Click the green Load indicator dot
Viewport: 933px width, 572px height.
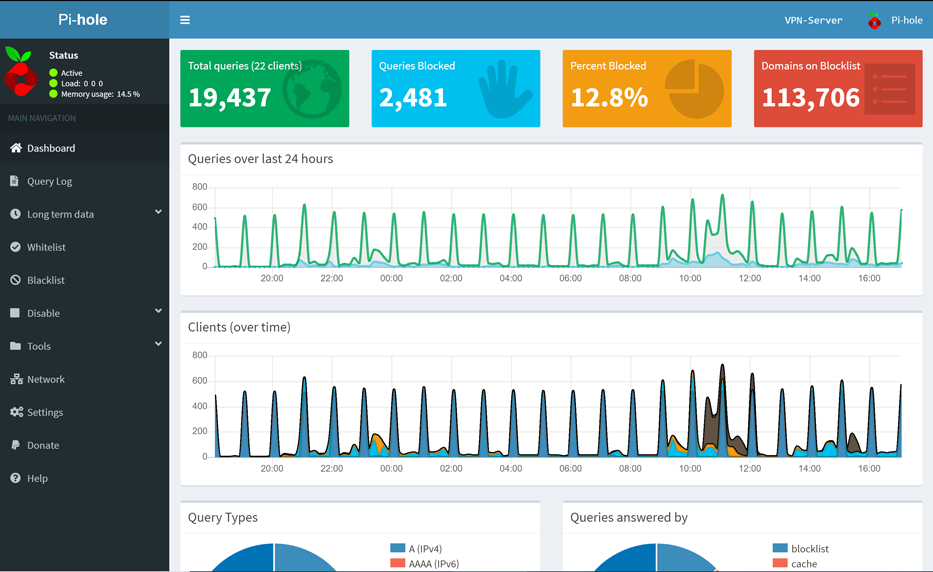pos(54,83)
